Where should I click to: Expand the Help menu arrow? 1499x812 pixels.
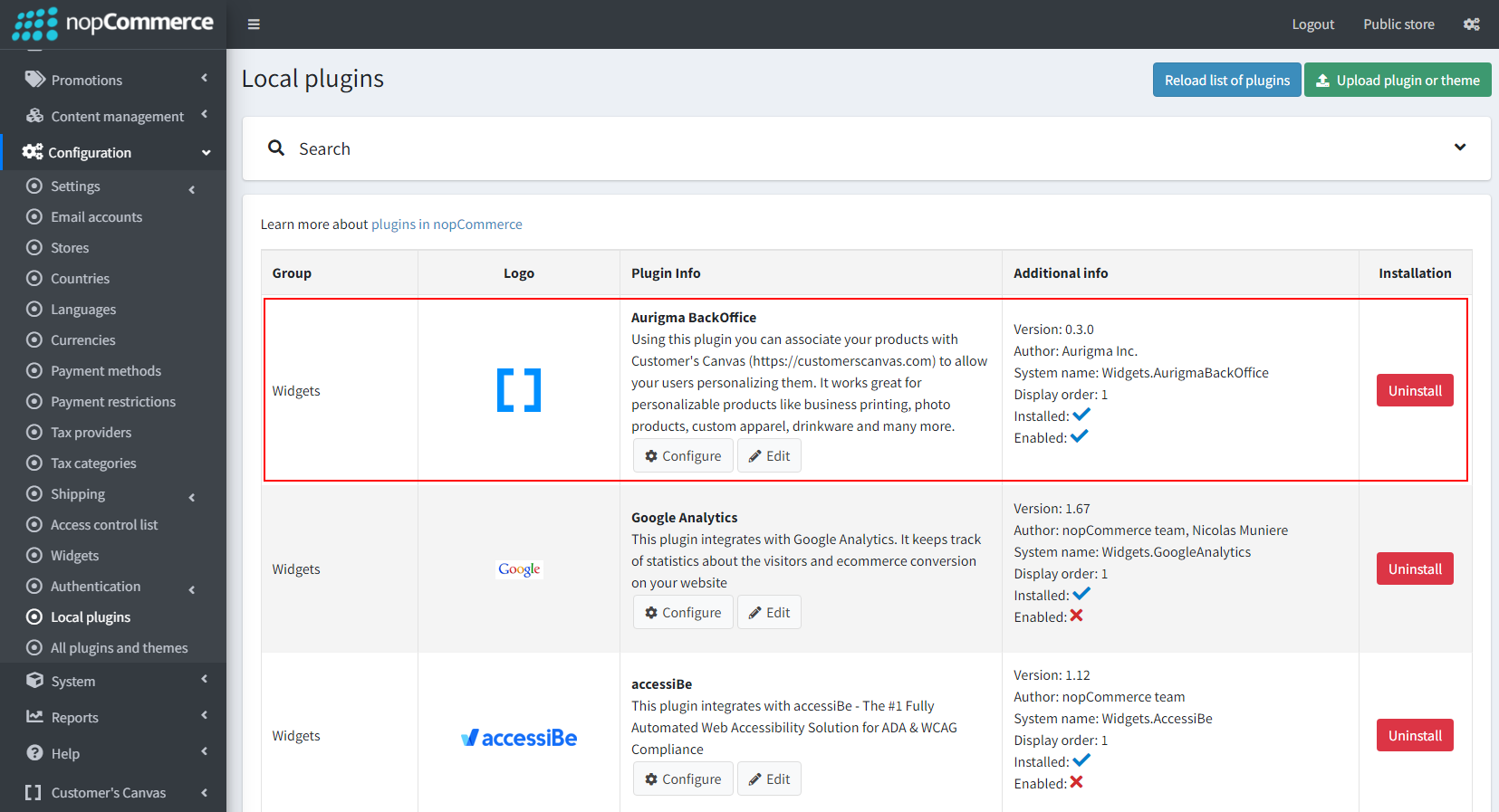[205, 751]
